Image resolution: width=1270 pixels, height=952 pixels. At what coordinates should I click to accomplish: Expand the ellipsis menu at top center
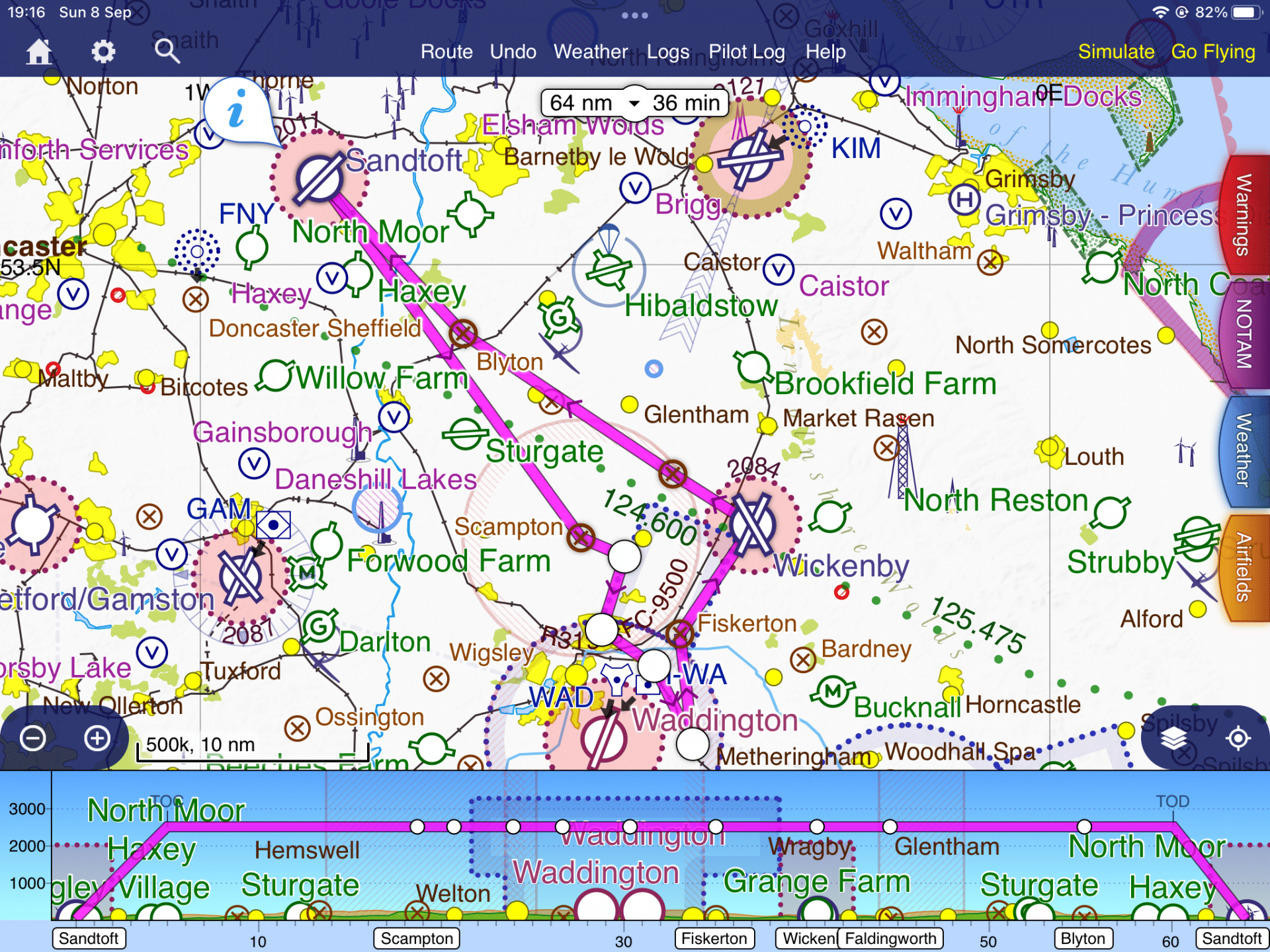tap(634, 15)
